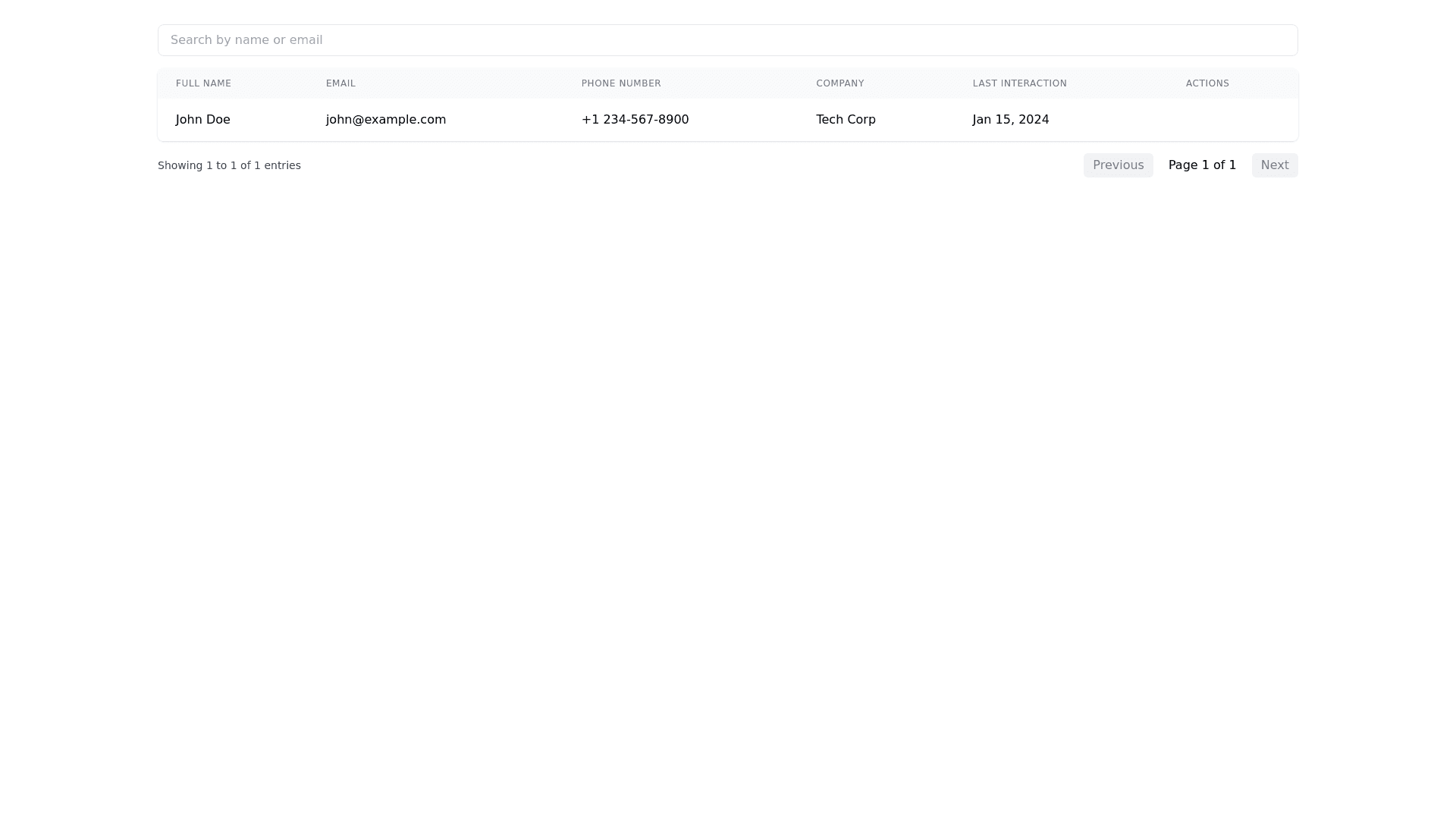Open the john@example.com email address
This screenshot has width=1456, height=819.
click(x=385, y=120)
